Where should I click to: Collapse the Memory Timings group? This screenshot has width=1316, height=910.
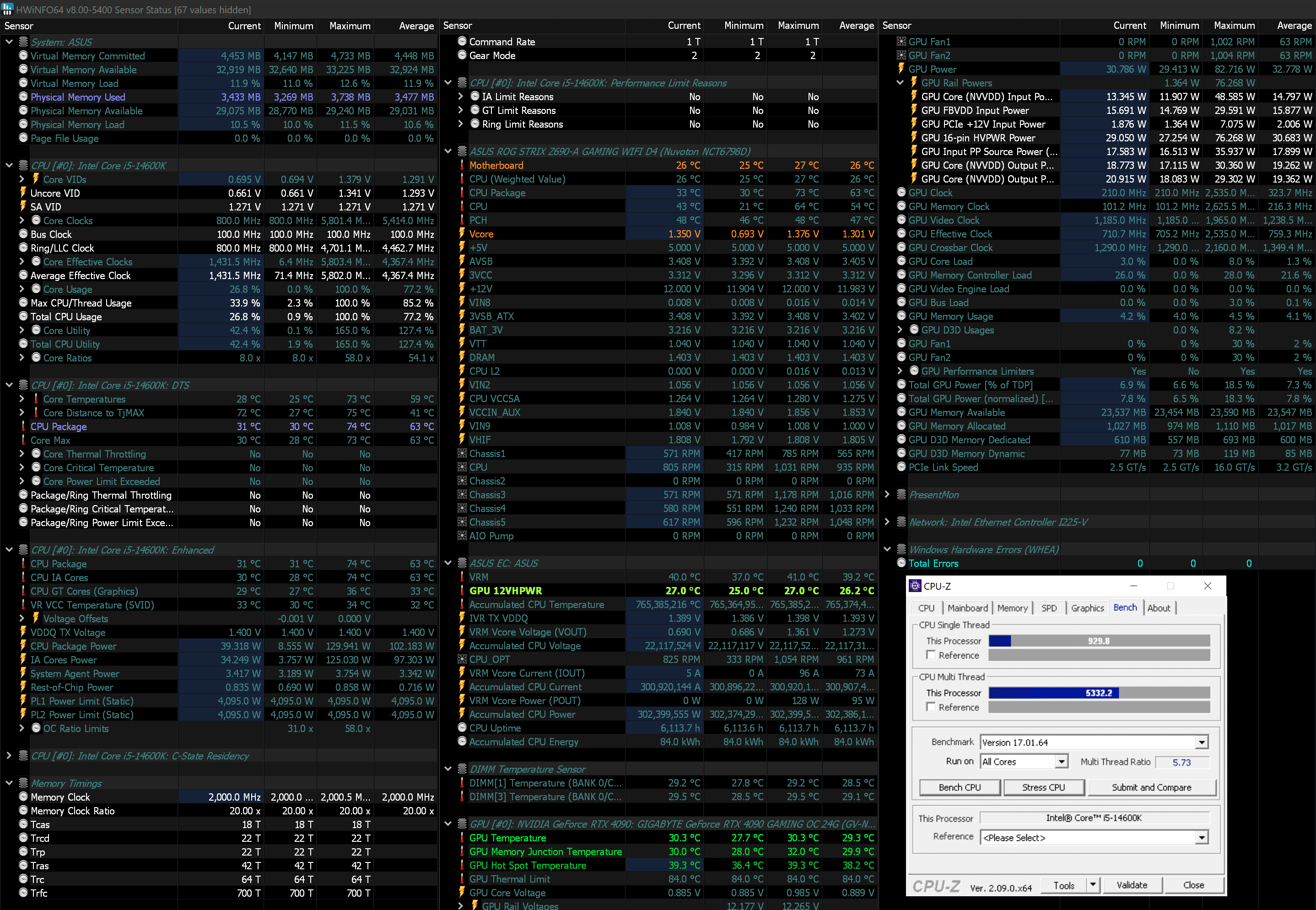[9, 783]
